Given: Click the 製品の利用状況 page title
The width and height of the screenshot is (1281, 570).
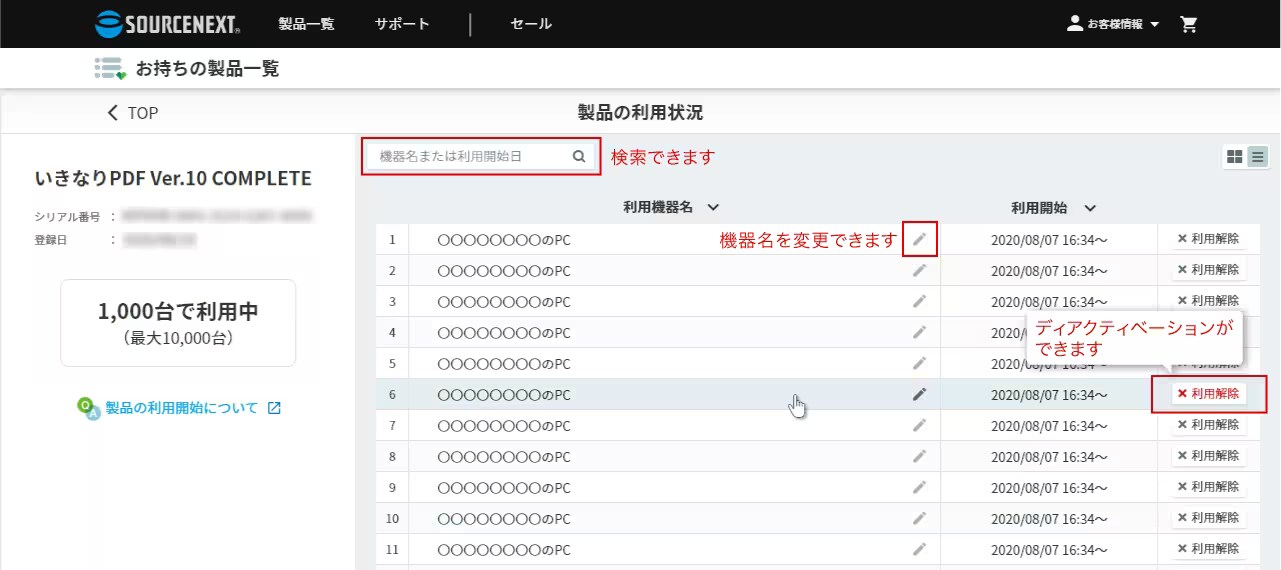Looking at the screenshot, I should 640,112.
